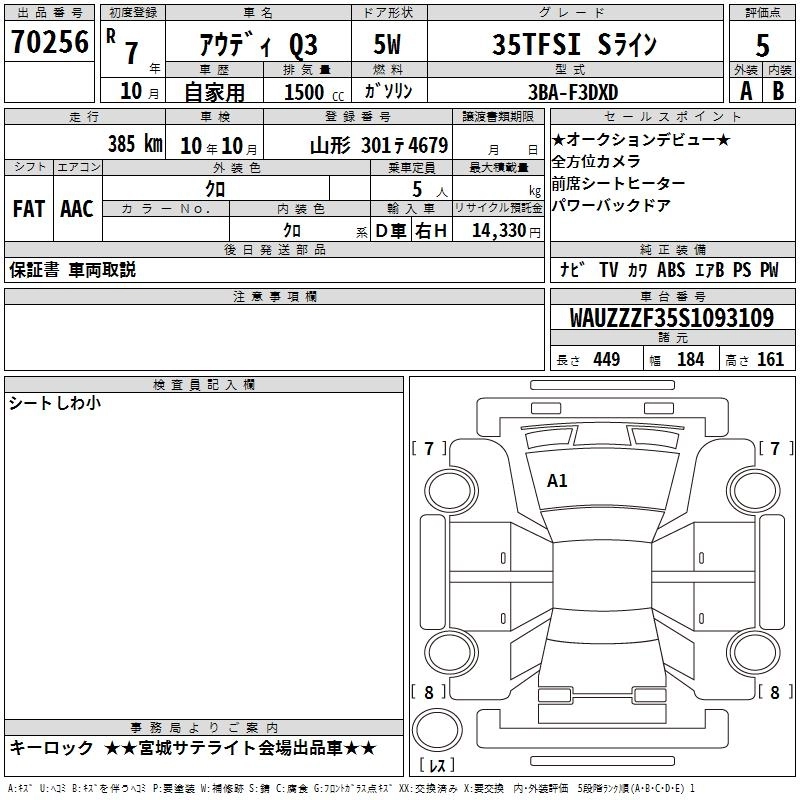The height and width of the screenshot is (800, 800).
Task: Click the 保証書 車両取説 text
Action: tap(72, 270)
